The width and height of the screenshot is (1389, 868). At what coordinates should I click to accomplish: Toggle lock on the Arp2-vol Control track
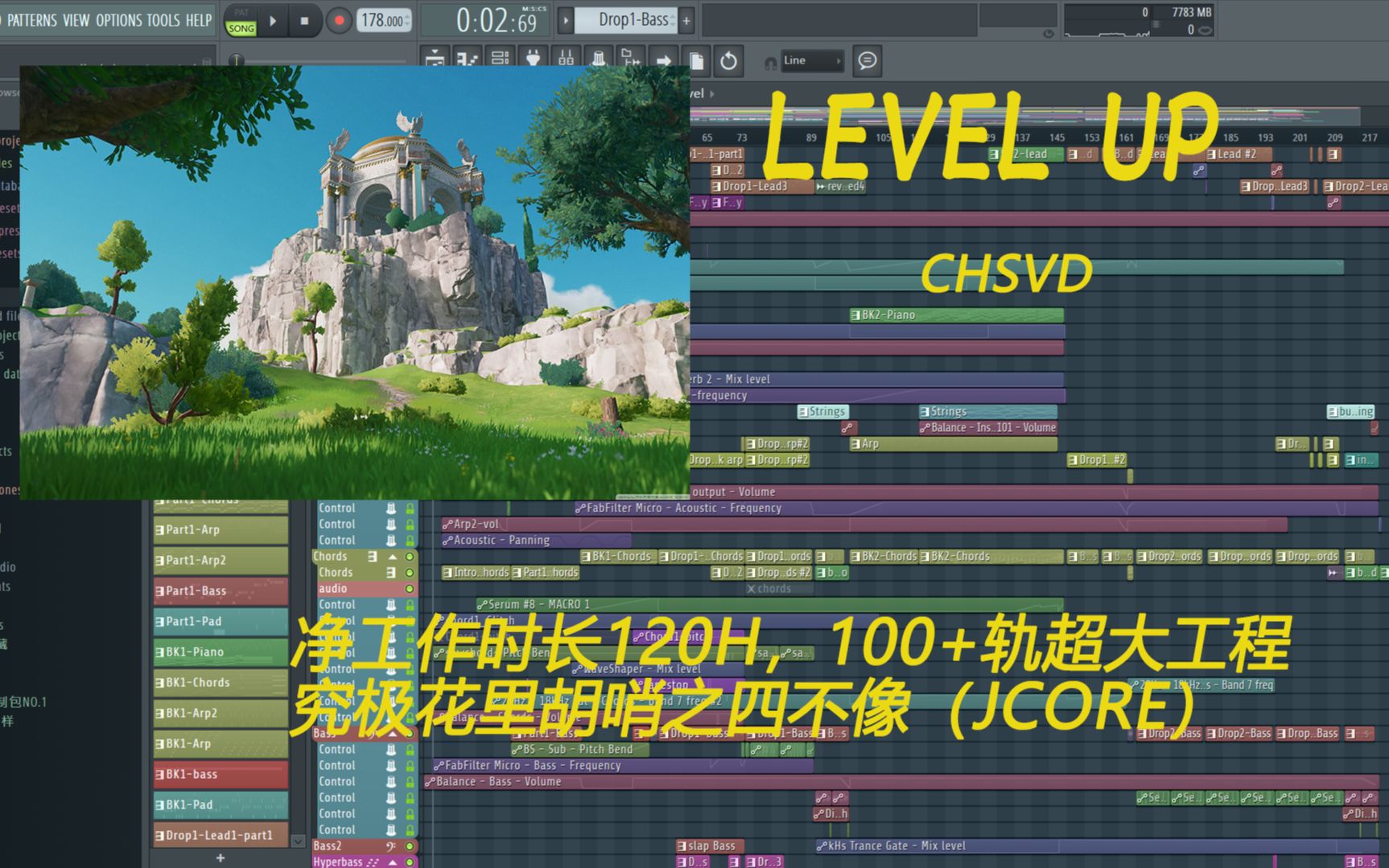[x=410, y=525]
